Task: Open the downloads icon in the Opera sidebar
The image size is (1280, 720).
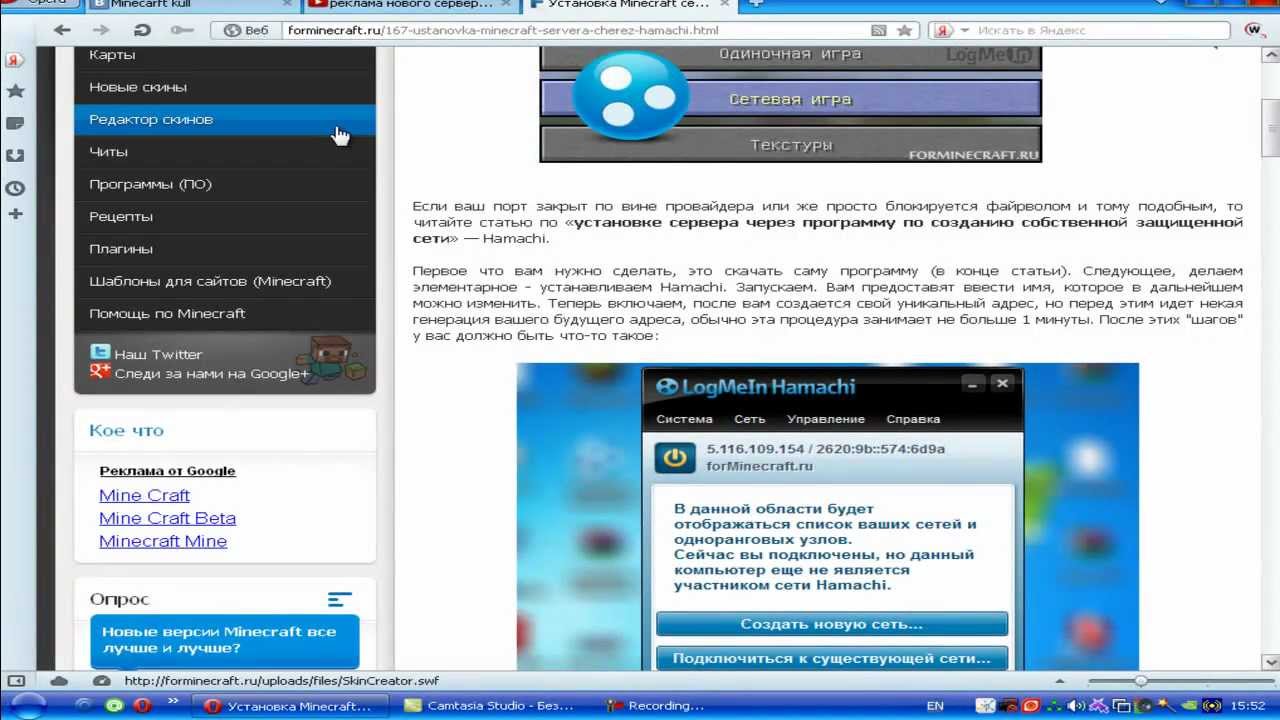Action: (15, 155)
